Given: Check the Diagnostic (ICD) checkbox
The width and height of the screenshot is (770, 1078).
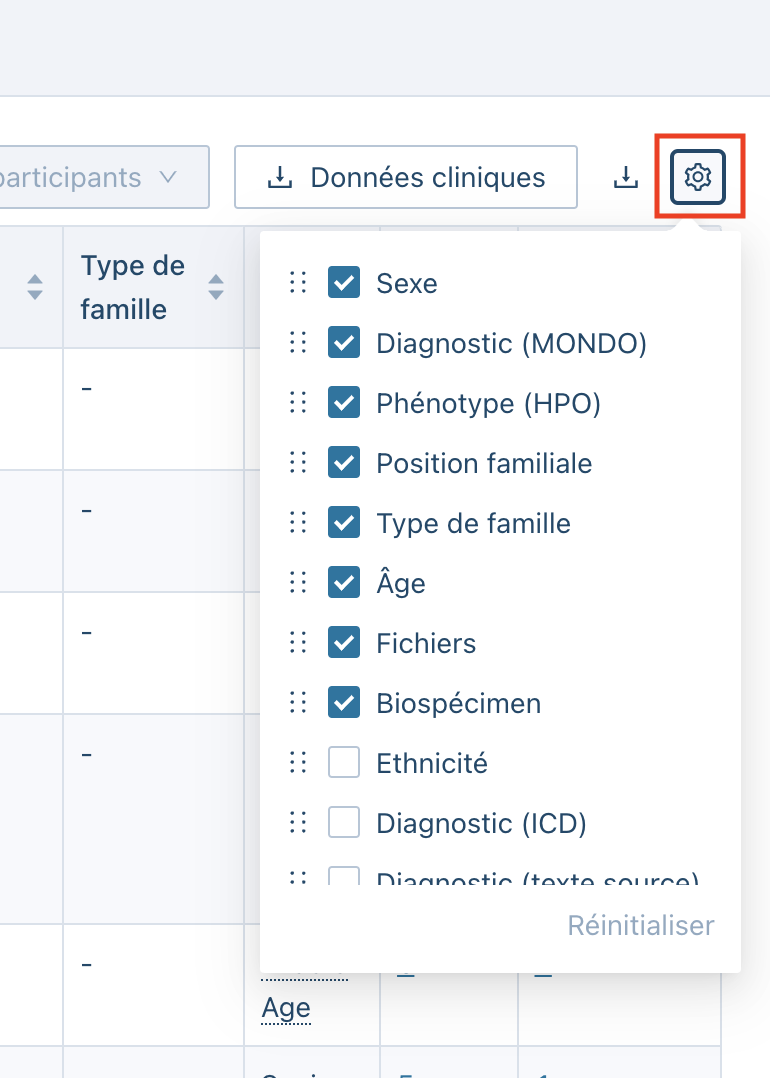Looking at the screenshot, I should click(344, 823).
